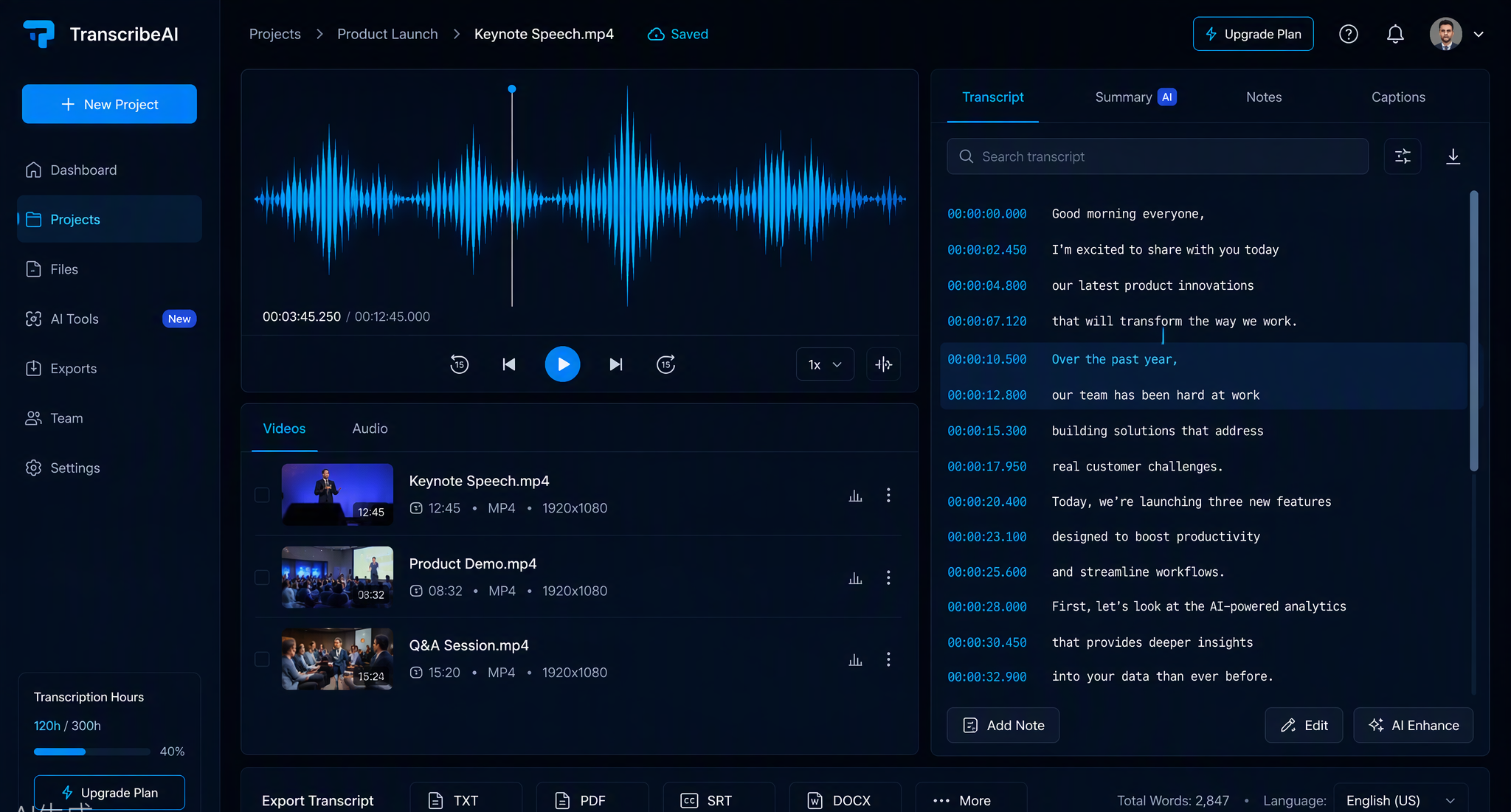Switch to the Audio tab
The height and width of the screenshot is (812, 1511).
coord(370,428)
